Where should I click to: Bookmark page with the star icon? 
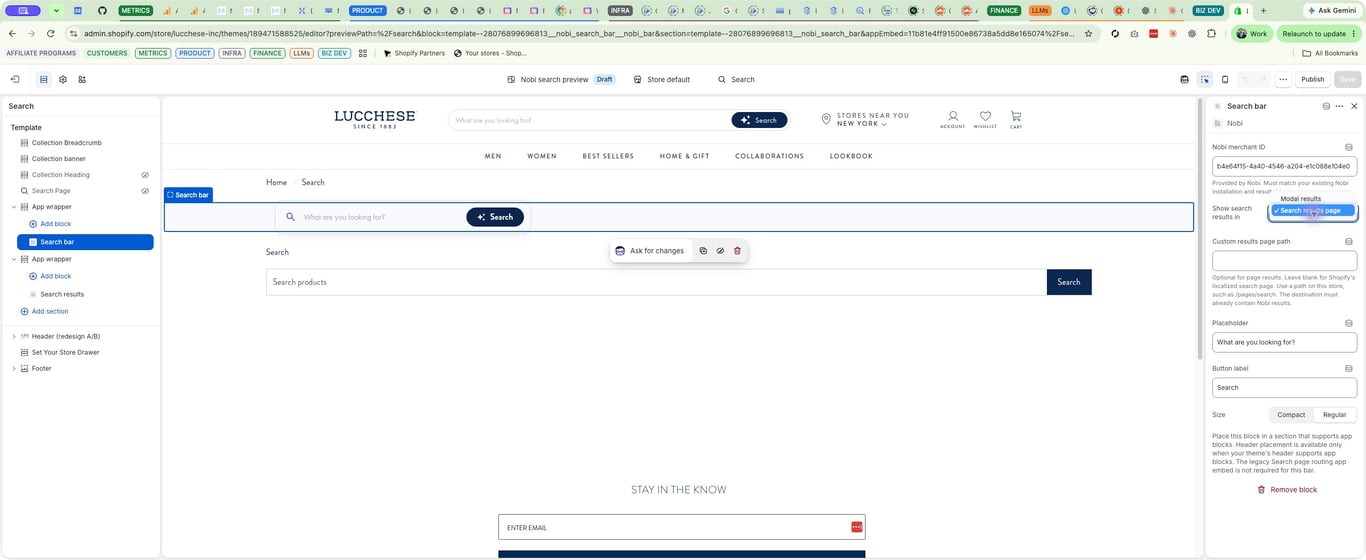tap(1088, 33)
